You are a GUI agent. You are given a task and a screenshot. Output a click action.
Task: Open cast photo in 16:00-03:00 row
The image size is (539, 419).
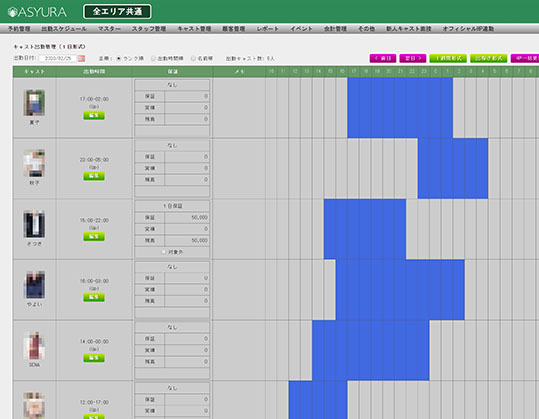point(34,285)
